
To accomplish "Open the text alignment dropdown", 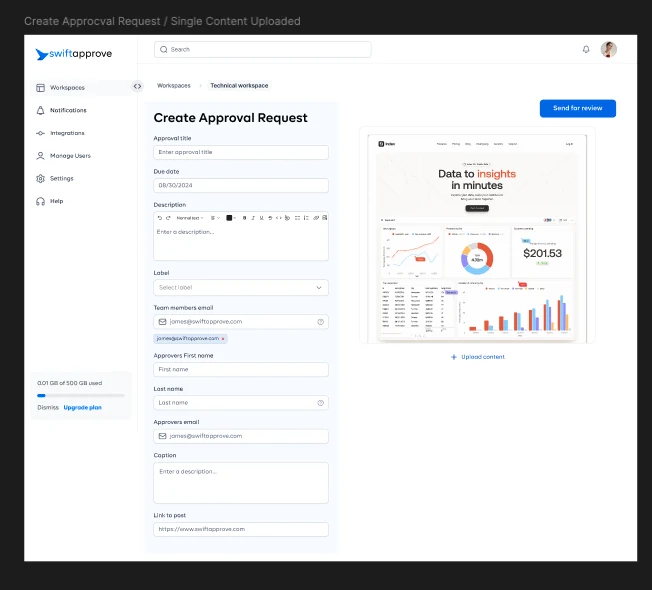I will pyautogui.click(x=215, y=218).
